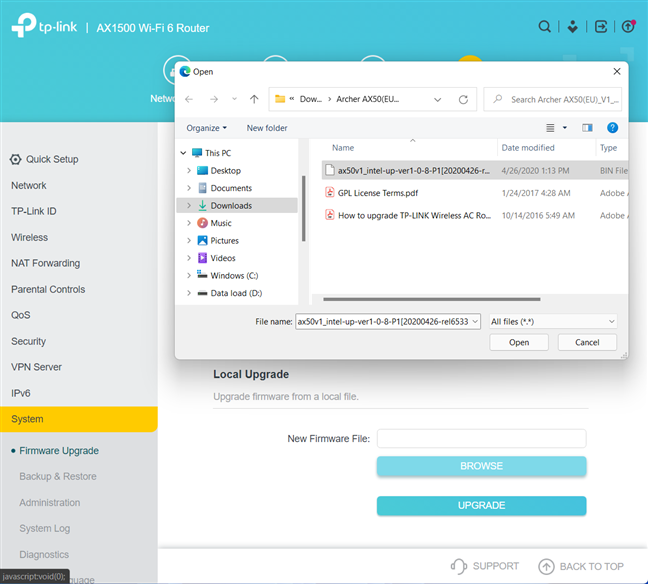Select the System menu item

coord(79,419)
